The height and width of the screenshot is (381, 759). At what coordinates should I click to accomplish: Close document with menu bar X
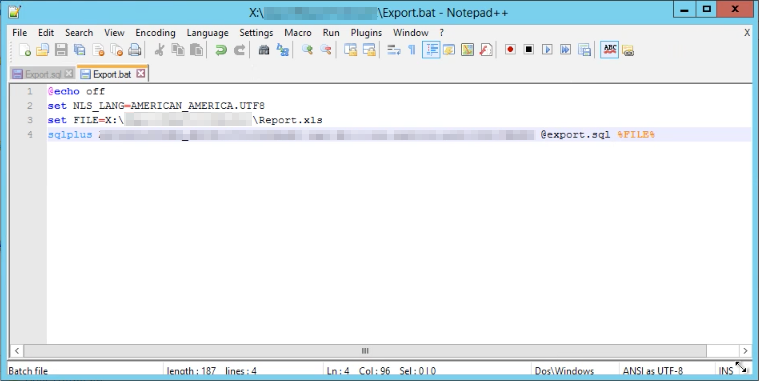point(747,32)
